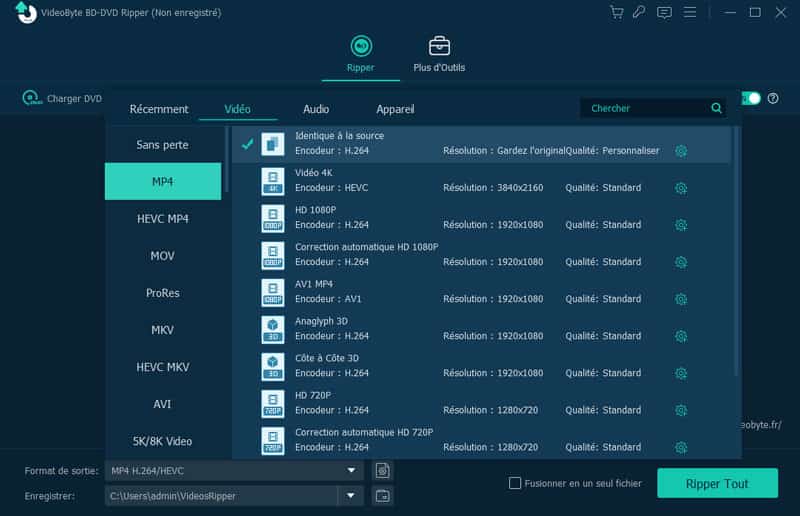Open settings gear for HD 1080P preset
Screen dimensions: 800x516
coord(681,225)
